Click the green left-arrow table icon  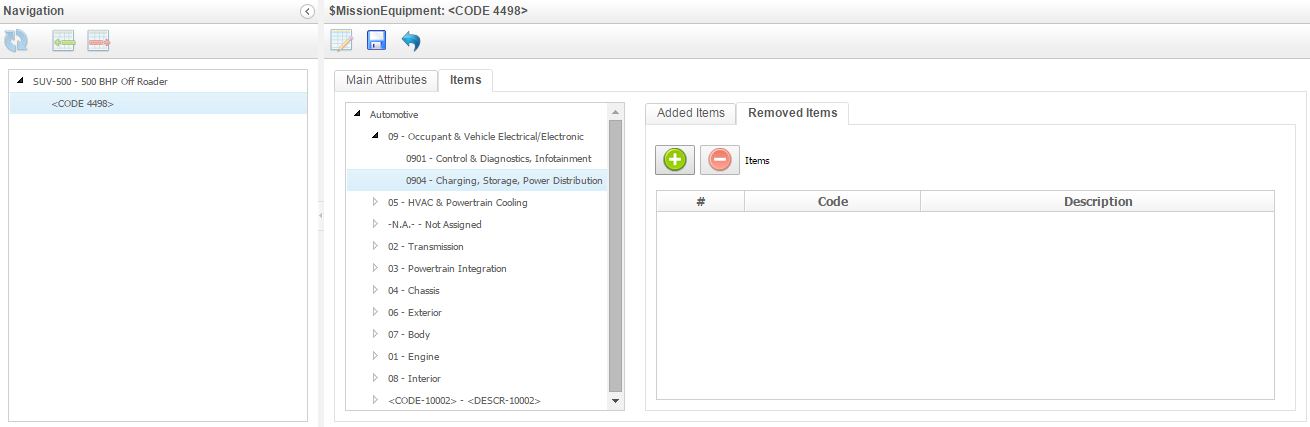64,41
